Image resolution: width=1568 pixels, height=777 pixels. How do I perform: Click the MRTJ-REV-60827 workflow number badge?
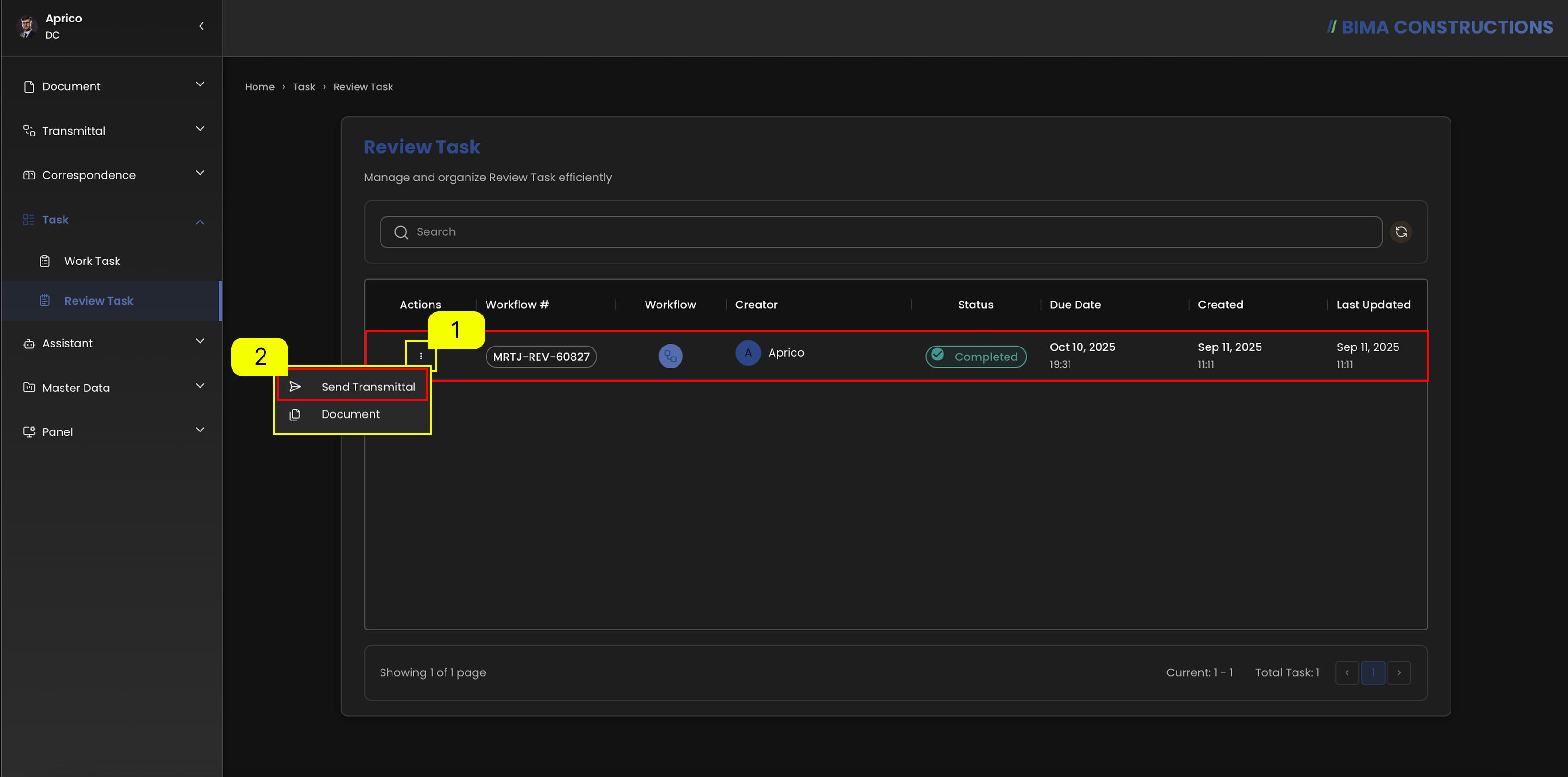click(541, 357)
